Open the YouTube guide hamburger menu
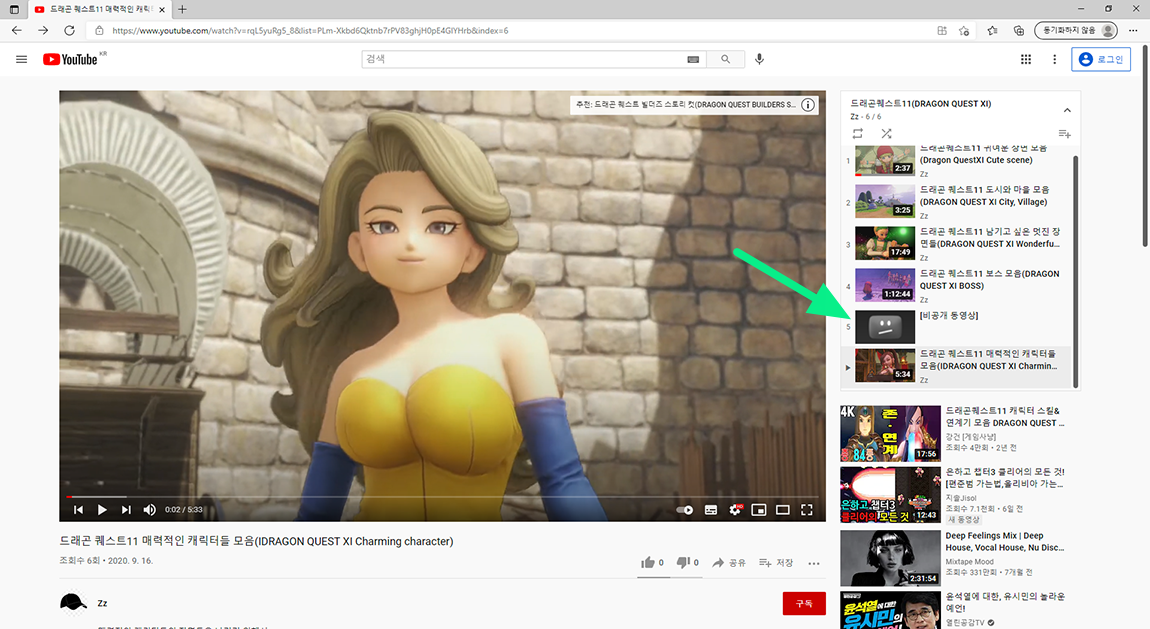The width and height of the screenshot is (1150, 629). pos(21,59)
